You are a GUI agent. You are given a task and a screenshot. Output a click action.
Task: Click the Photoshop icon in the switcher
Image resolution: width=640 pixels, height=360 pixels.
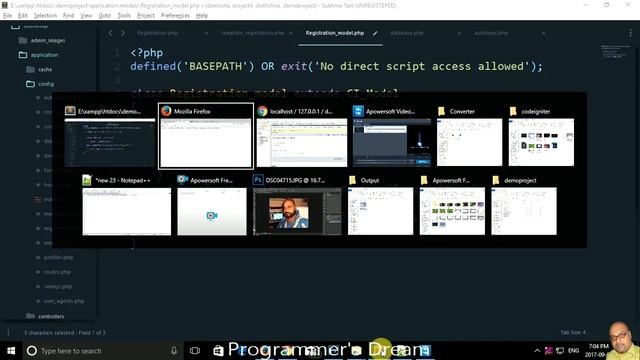(258, 180)
